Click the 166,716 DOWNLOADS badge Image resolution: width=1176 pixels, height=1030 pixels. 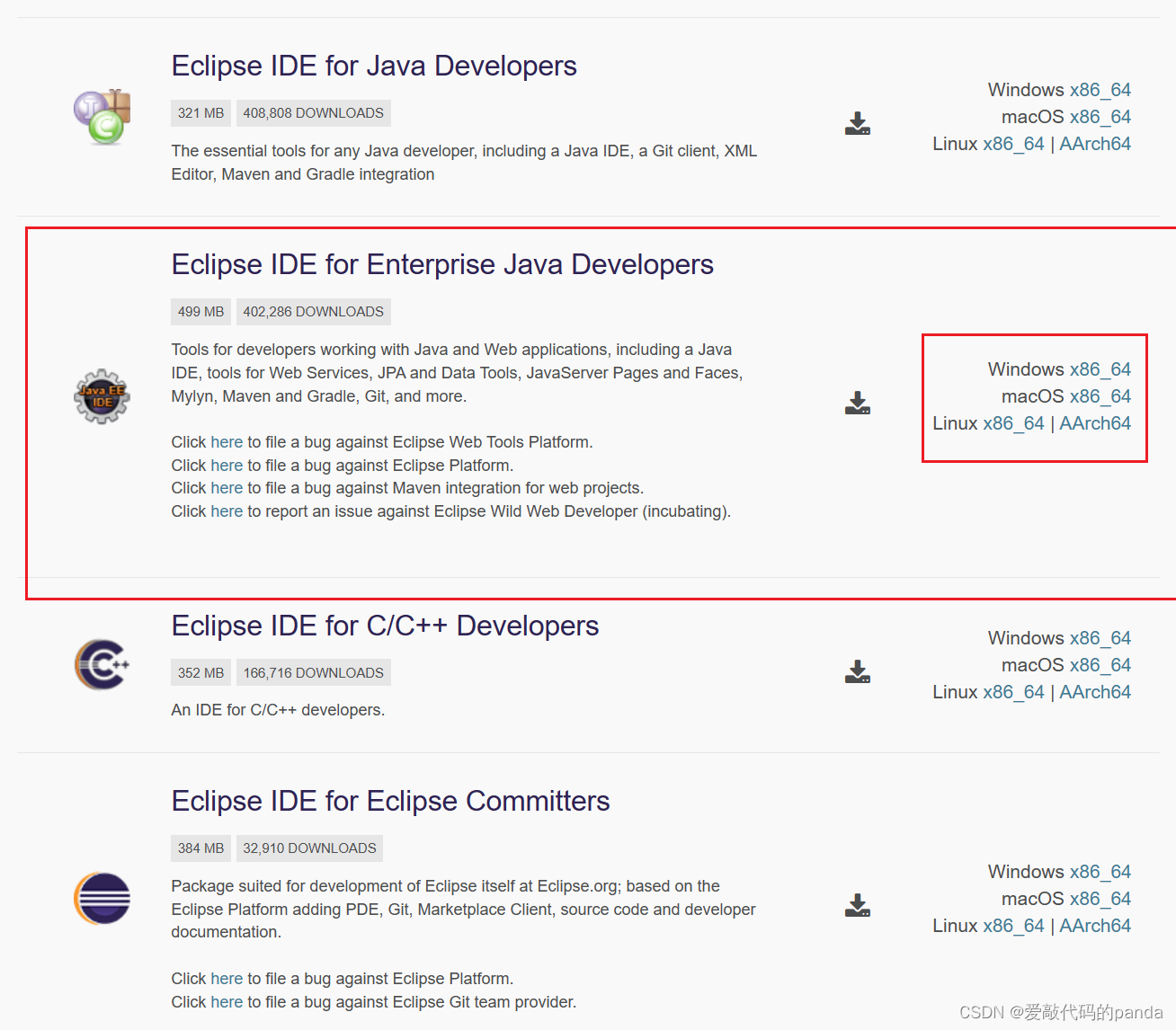pyautogui.click(x=314, y=673)
